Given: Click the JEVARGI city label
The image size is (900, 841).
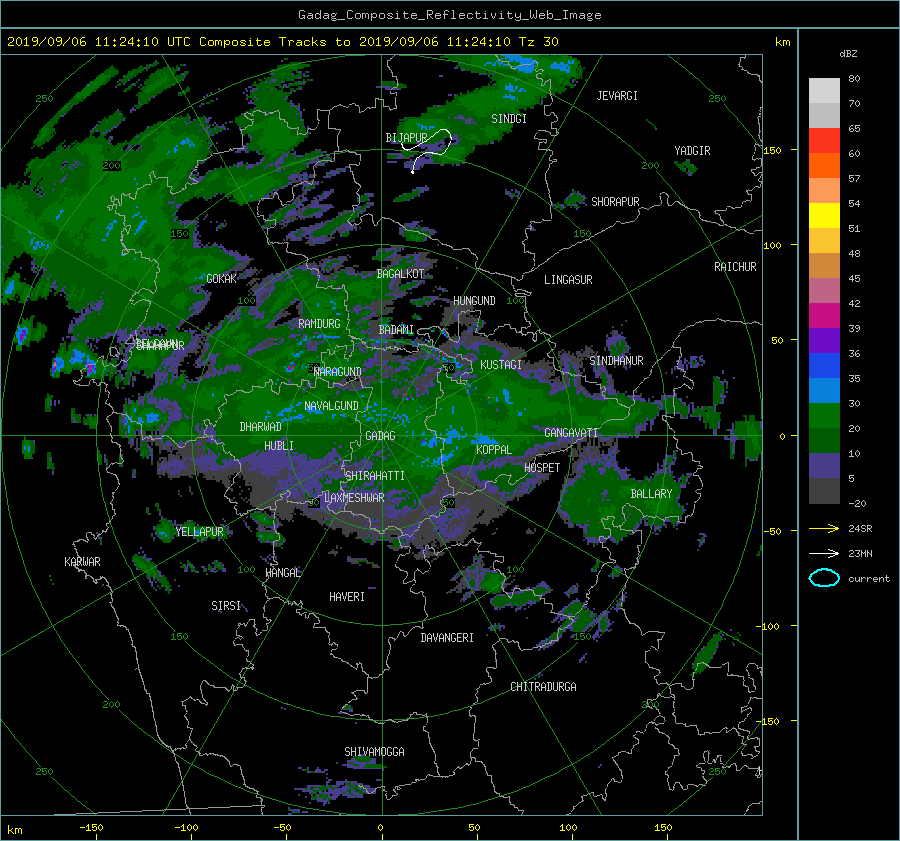Looking at the screenshot, I should click(617, 96).
